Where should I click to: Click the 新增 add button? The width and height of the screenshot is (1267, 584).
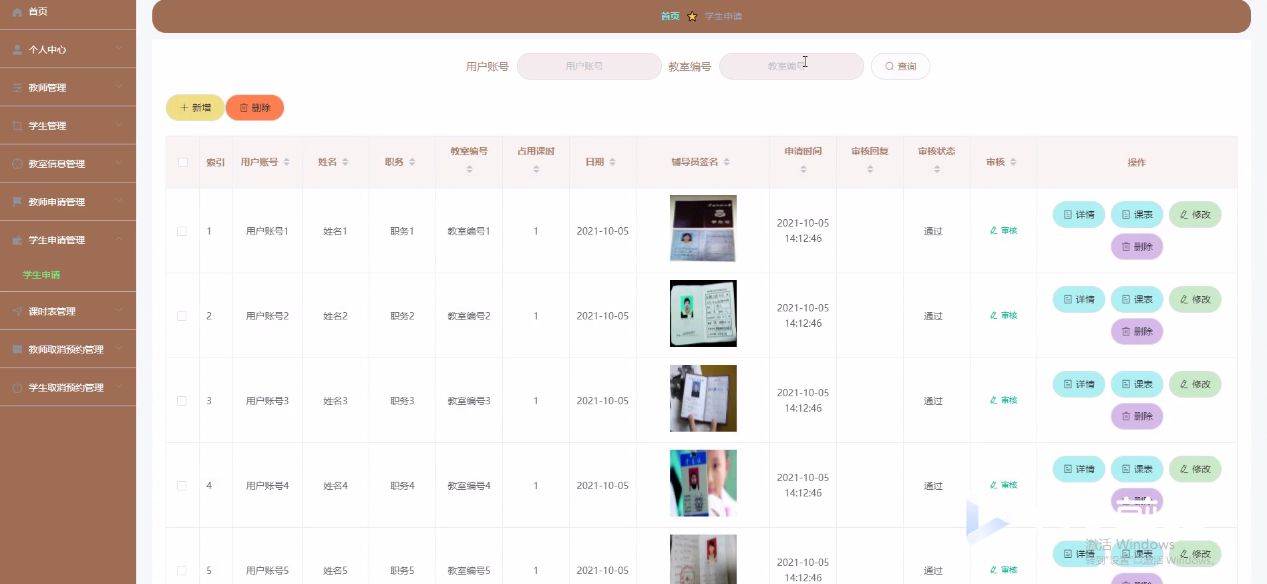point(195,107)
